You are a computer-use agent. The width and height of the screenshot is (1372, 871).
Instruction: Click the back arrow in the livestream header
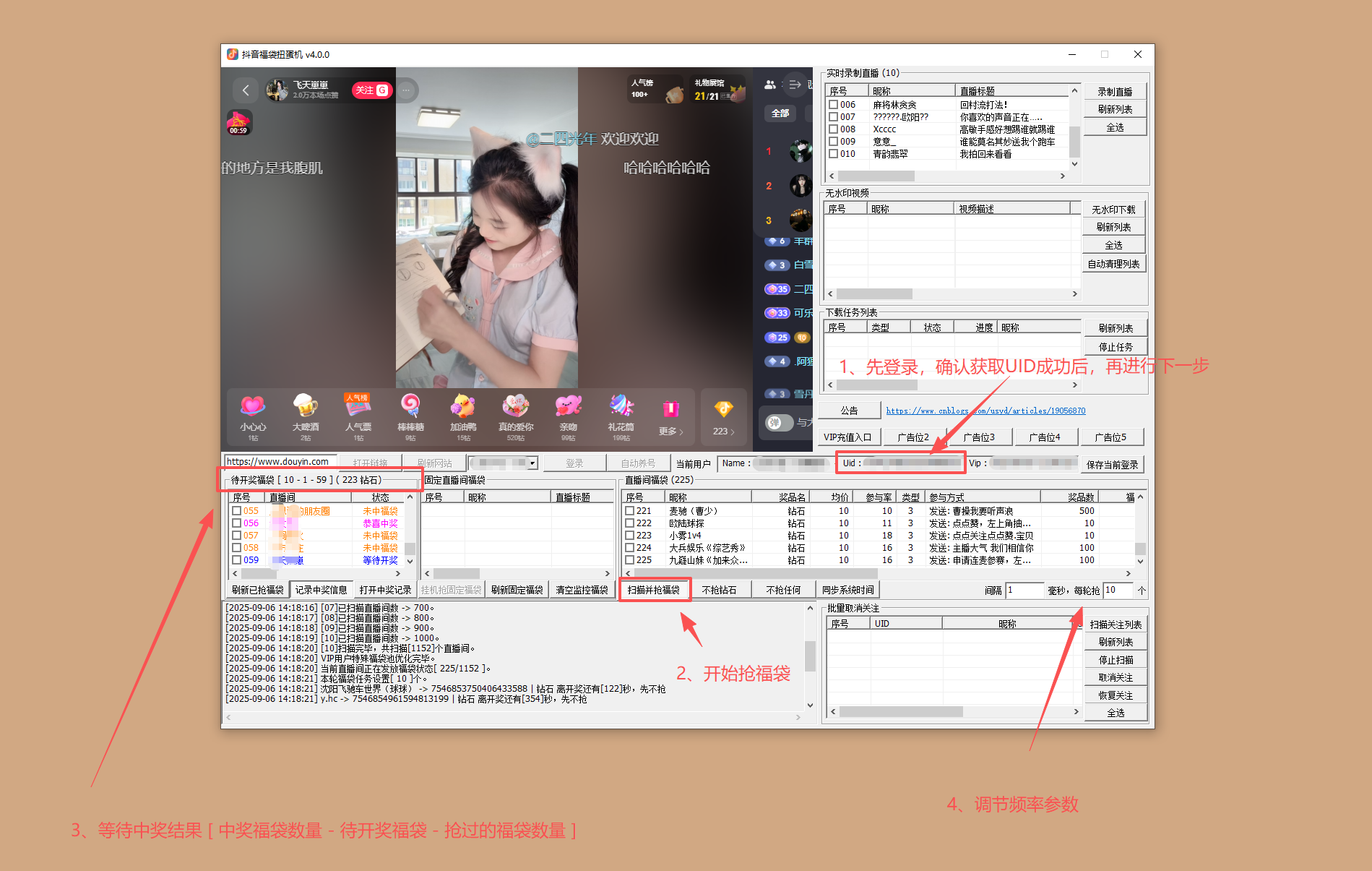(246, 90)
